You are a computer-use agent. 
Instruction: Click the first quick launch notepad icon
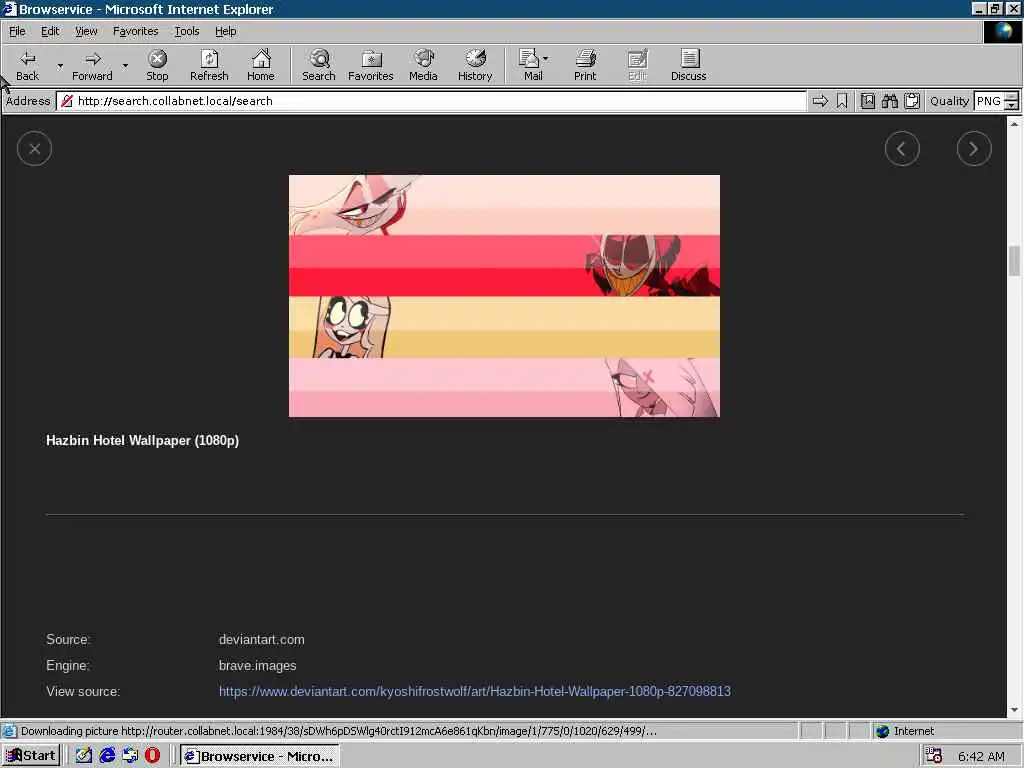(84, 756)
